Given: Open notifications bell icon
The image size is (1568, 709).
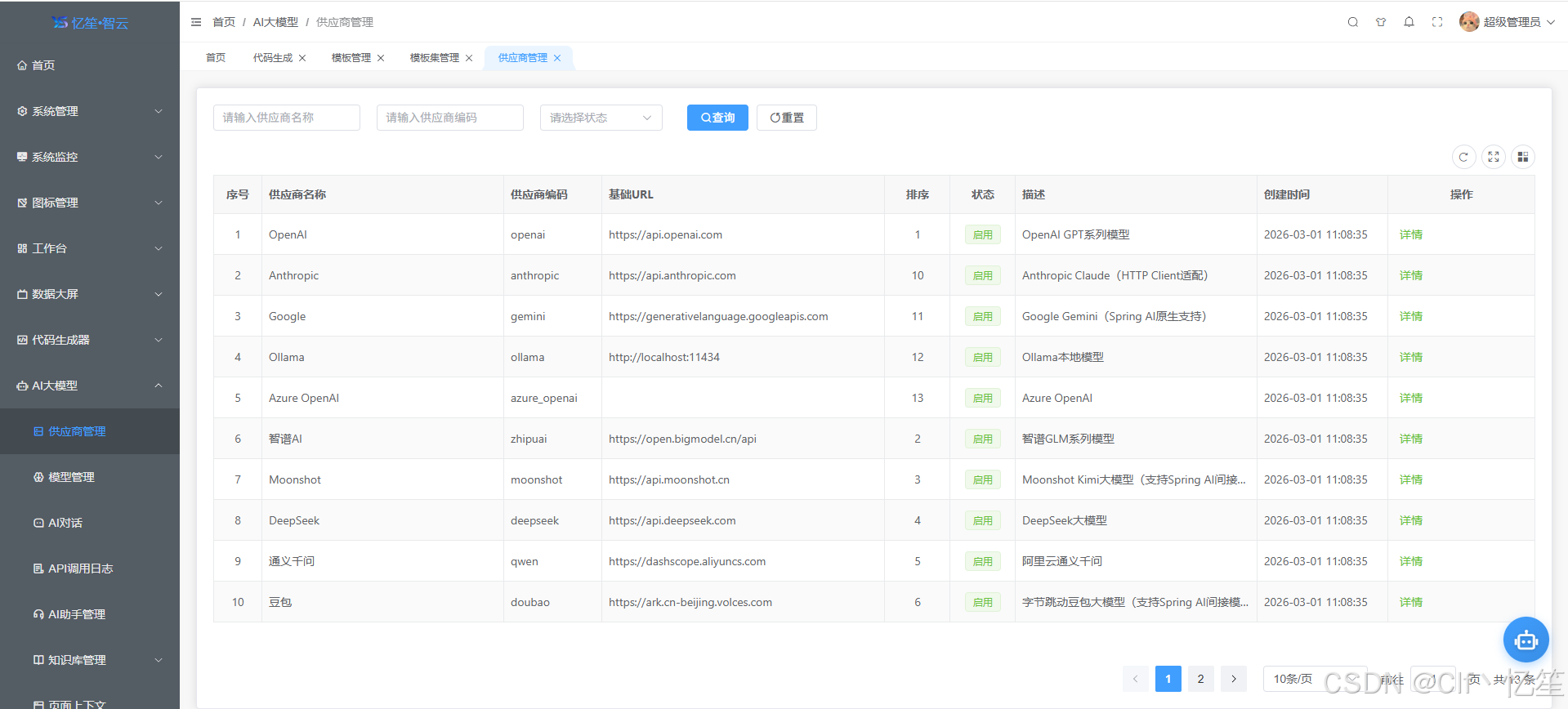Looking at the screenshot, I should [x=1409, y=22].
